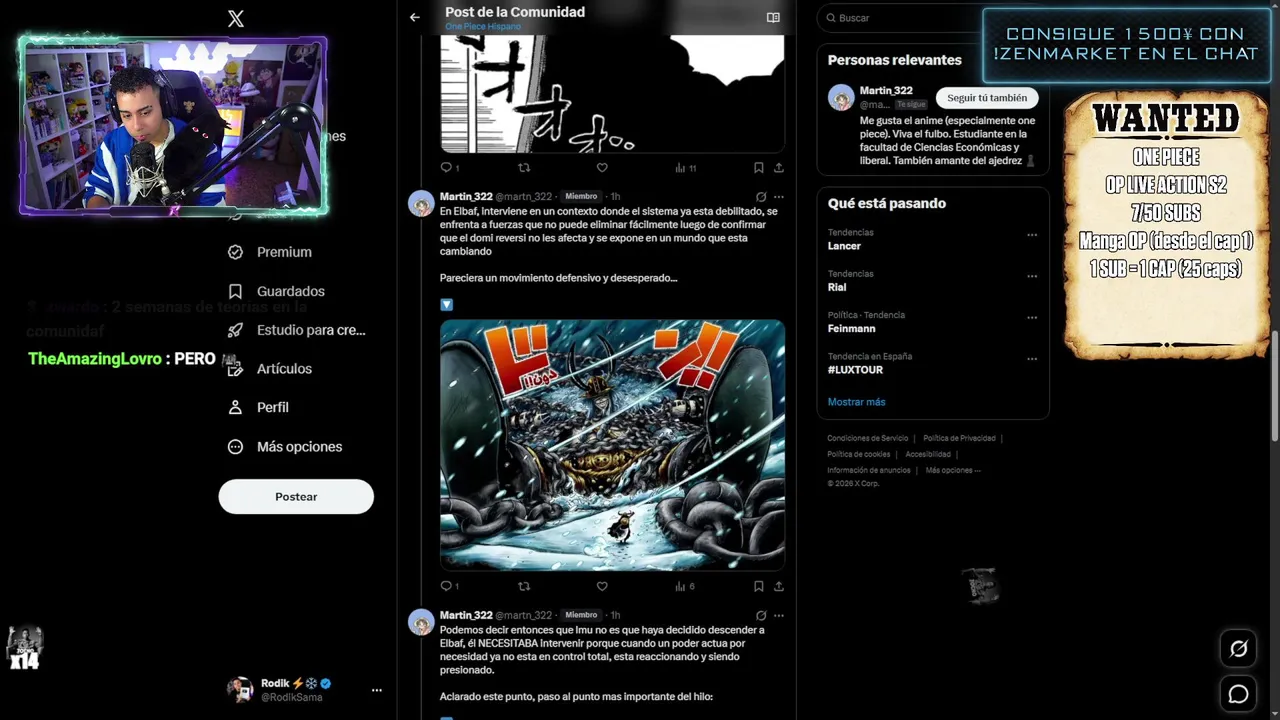
Task: Open Grok icon on 'Podemos decir' post
Action: (761, 616)
